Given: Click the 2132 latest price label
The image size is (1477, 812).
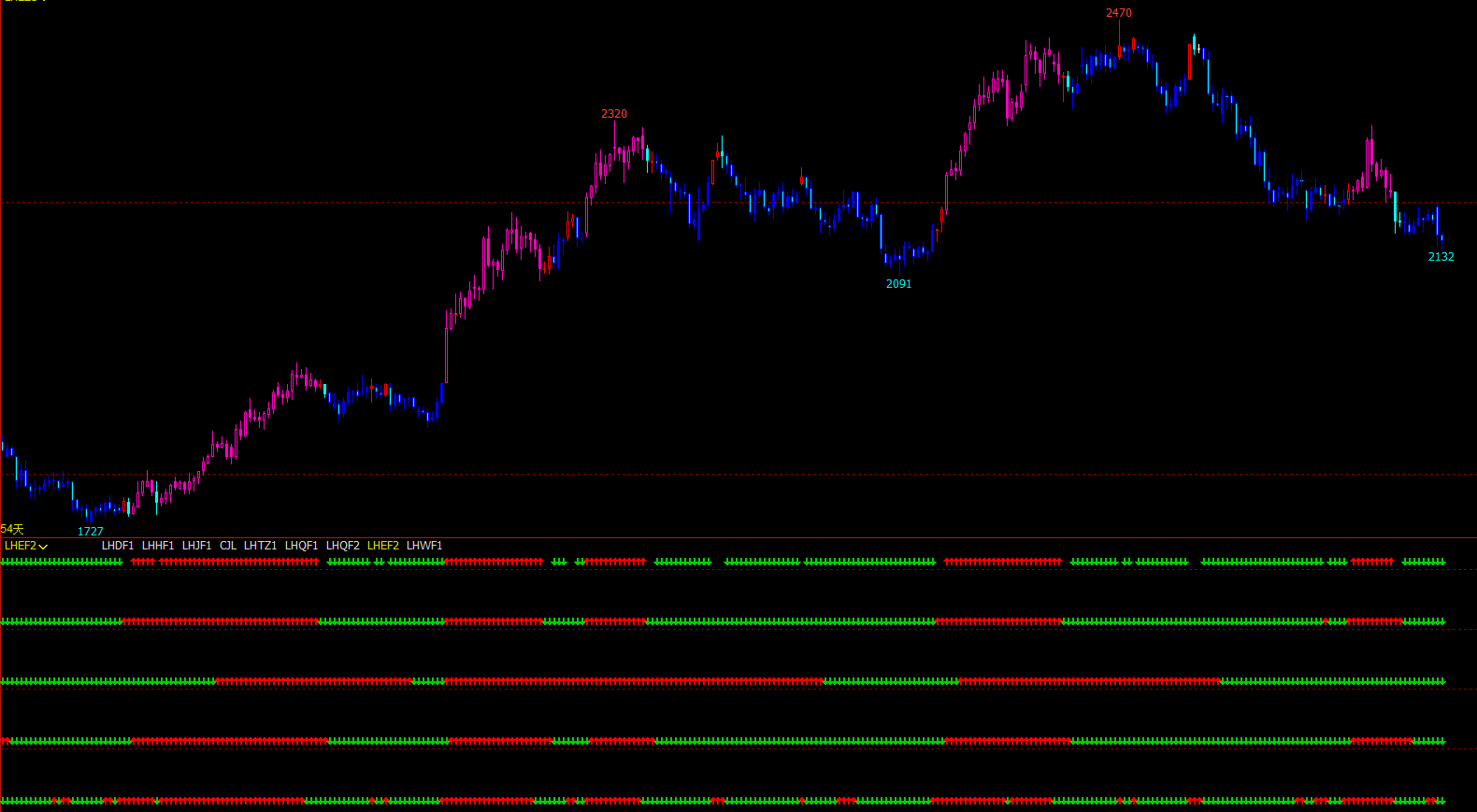Looking at the screenshot, I should pos(1441,257).
